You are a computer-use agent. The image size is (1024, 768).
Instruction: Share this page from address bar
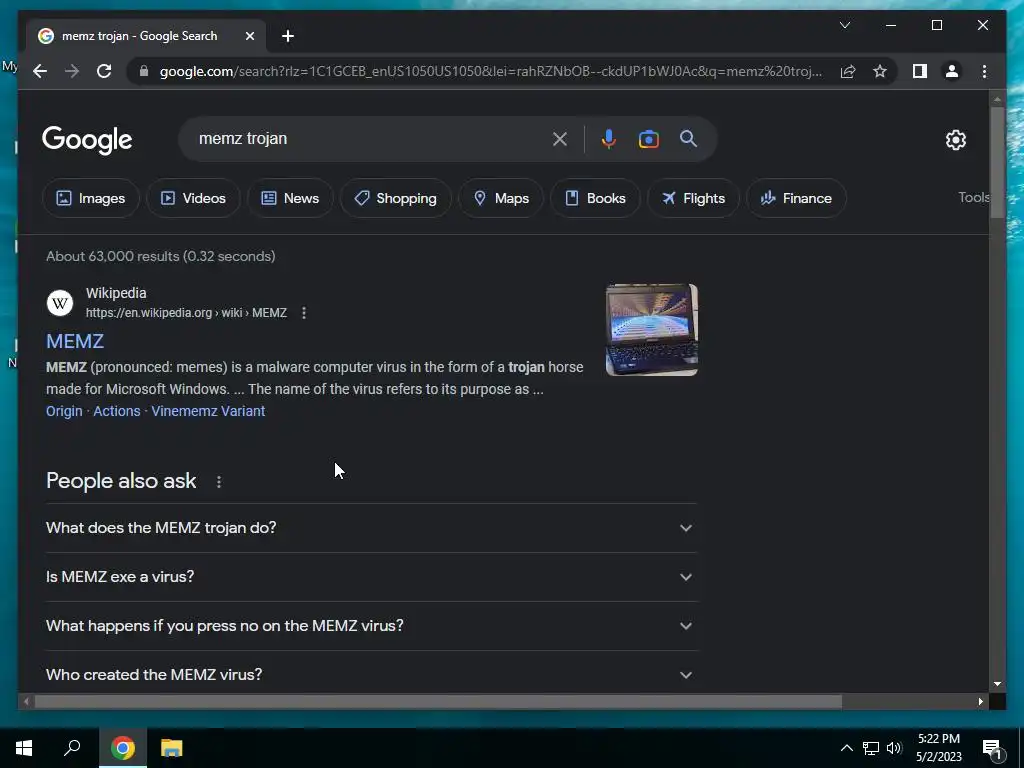click(x=848, y=71)
